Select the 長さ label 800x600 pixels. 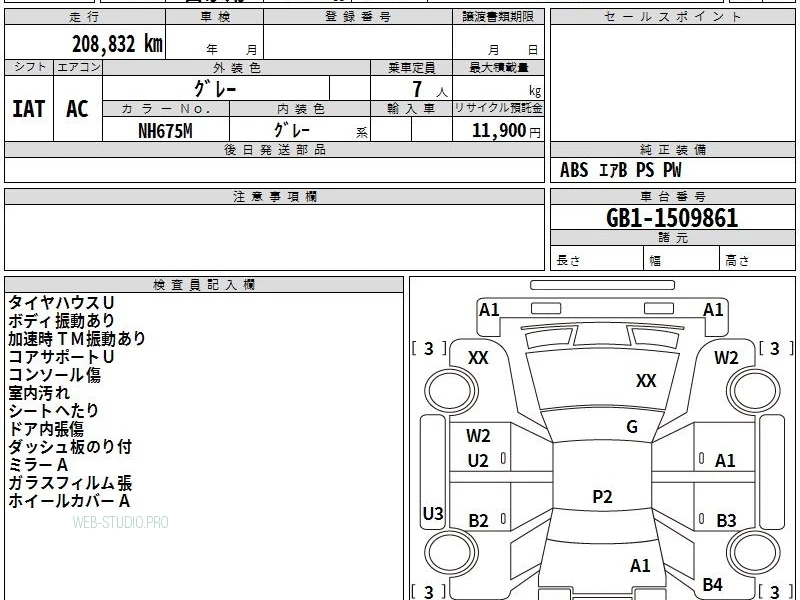(x=568, y=261)
